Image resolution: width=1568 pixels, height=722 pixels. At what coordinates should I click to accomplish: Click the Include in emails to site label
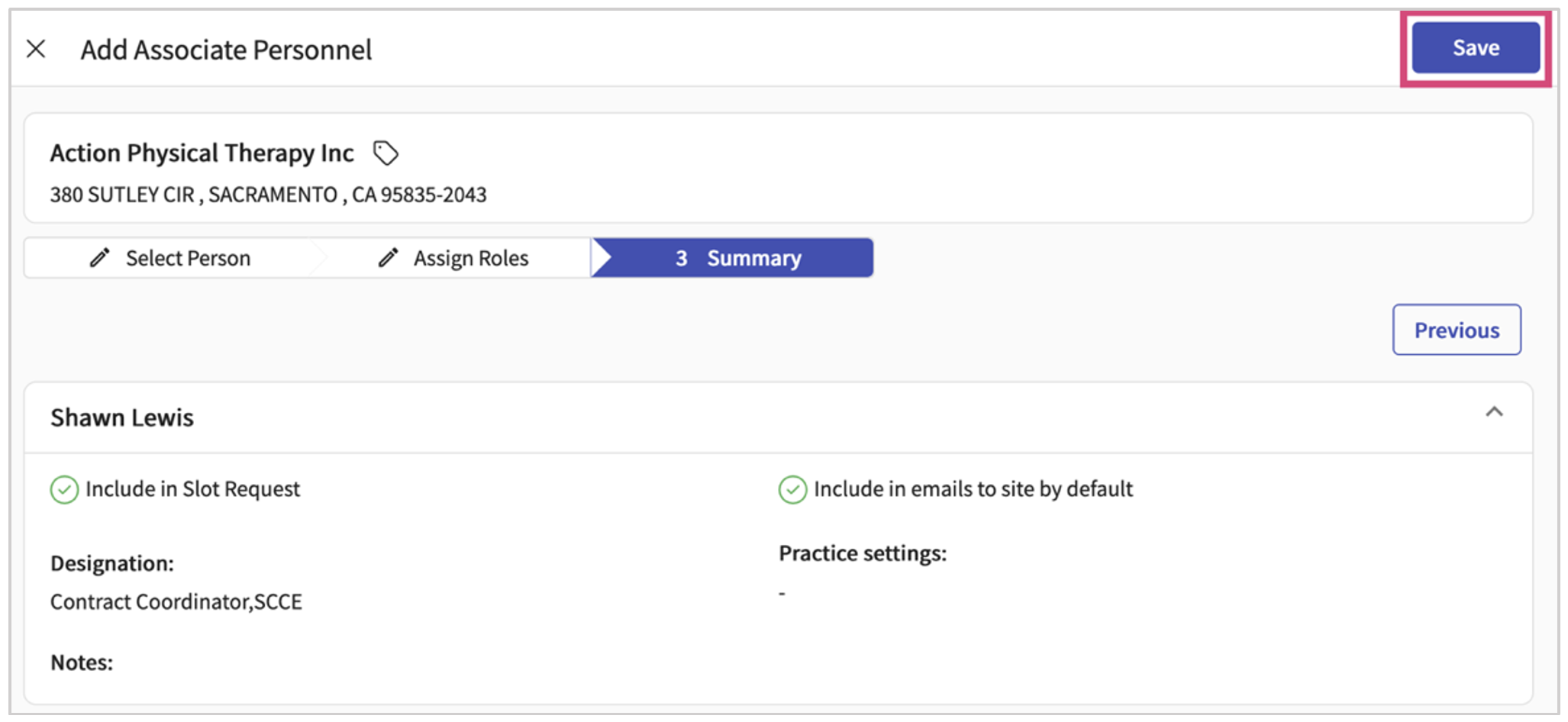click(x=973, y=489)
